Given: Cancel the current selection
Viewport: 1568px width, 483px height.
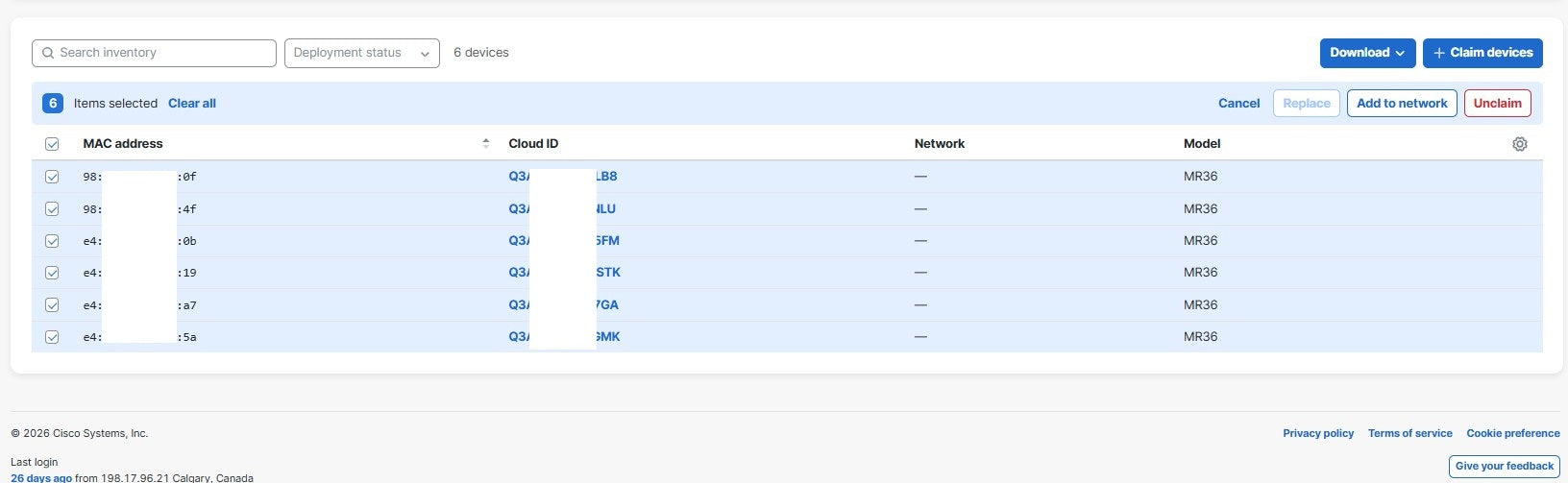Looking at the screenshot, I should pos(1238,103).
